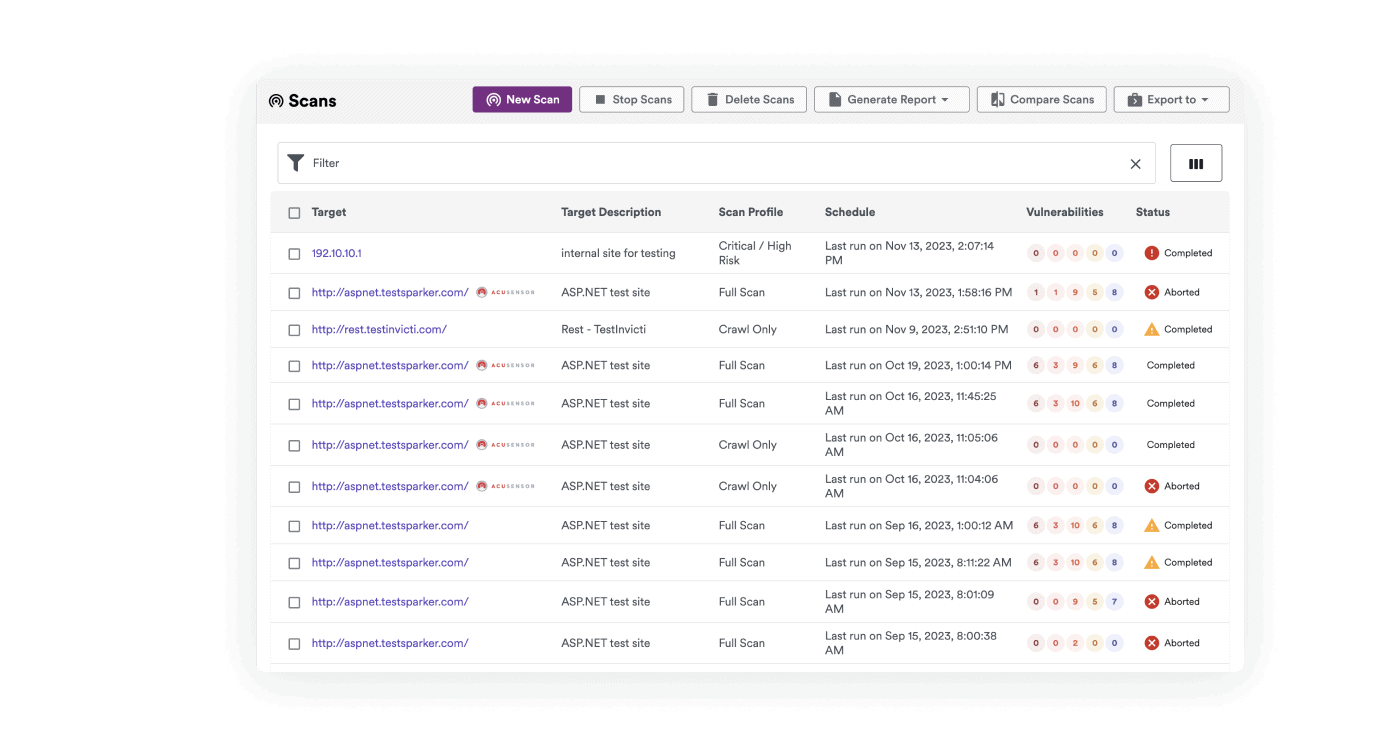Screen dimensions: 1390x750
Task: Sort by Vulnerabilities column header
Action: point(1065,212)
